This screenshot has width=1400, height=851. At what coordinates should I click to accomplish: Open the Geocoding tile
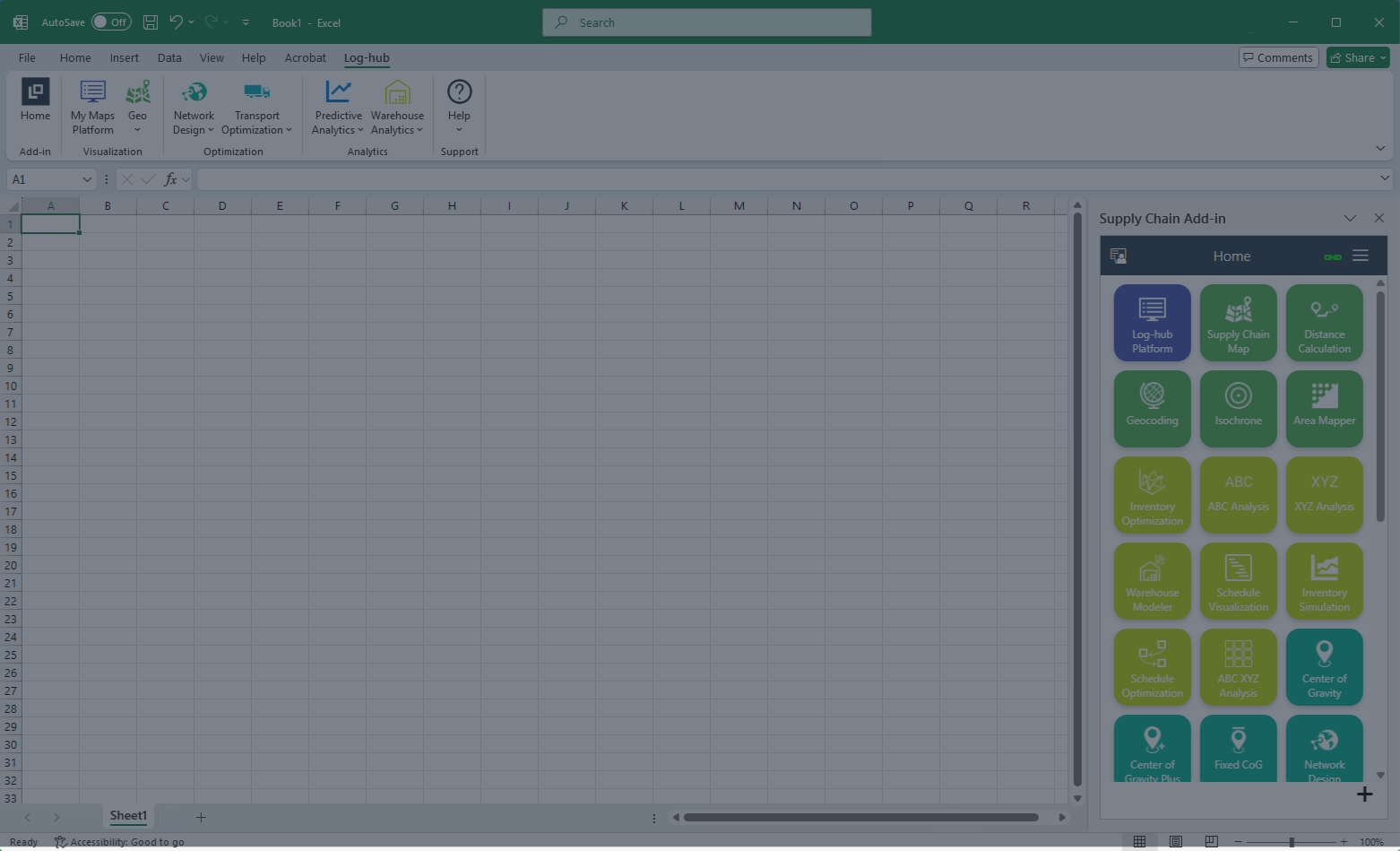1152,409
